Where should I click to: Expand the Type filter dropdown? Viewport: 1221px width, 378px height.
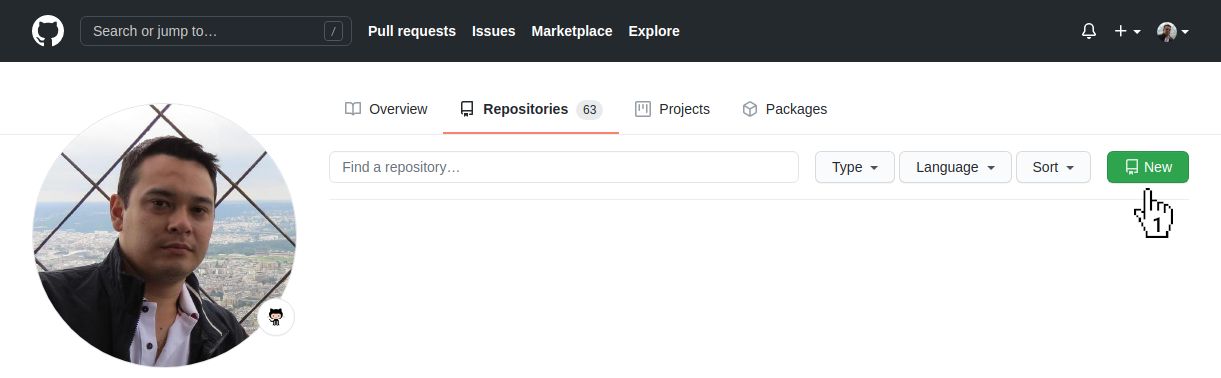point(855,167)
